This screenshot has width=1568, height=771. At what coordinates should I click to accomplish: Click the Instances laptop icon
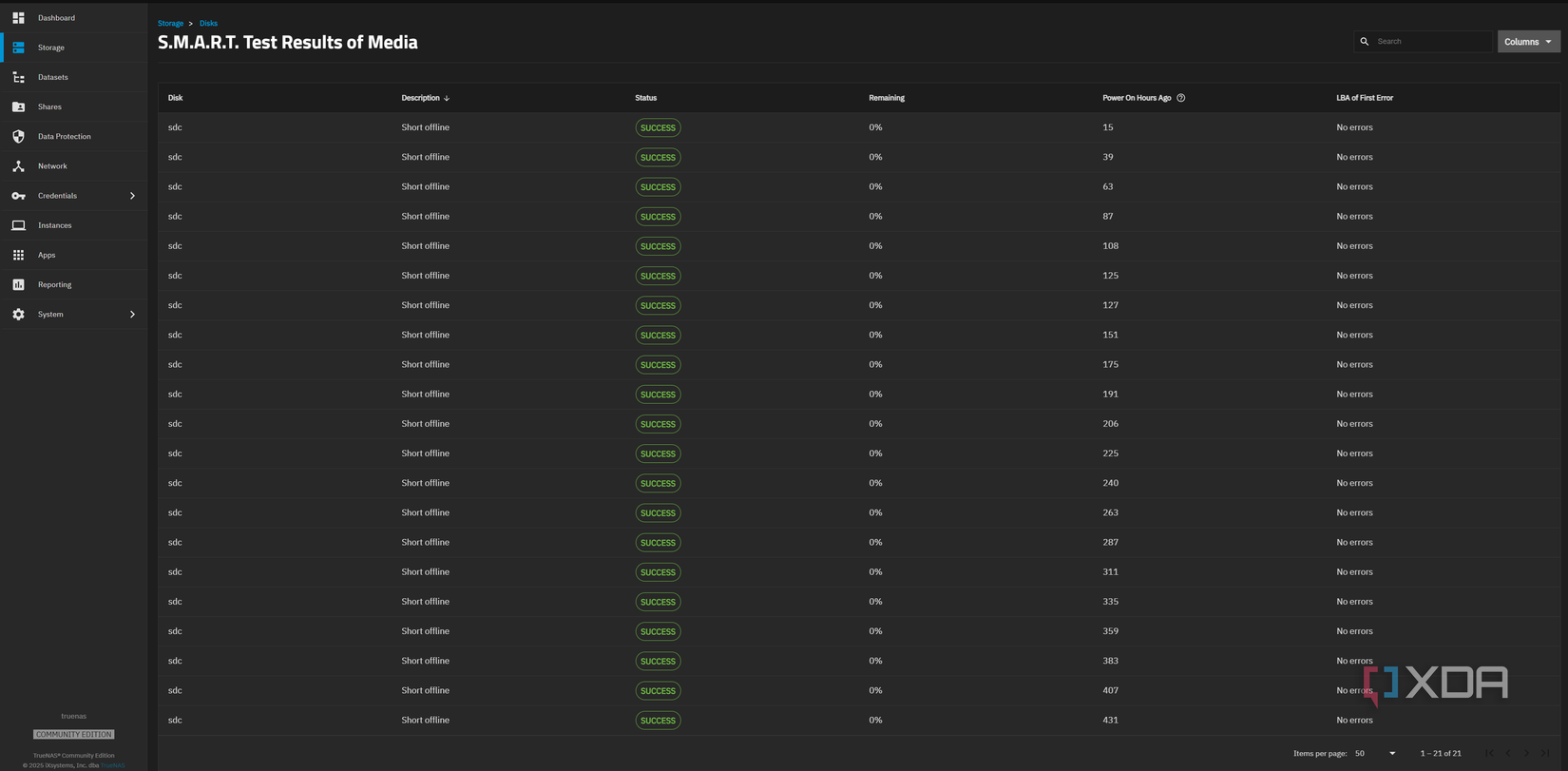[18, 225]
